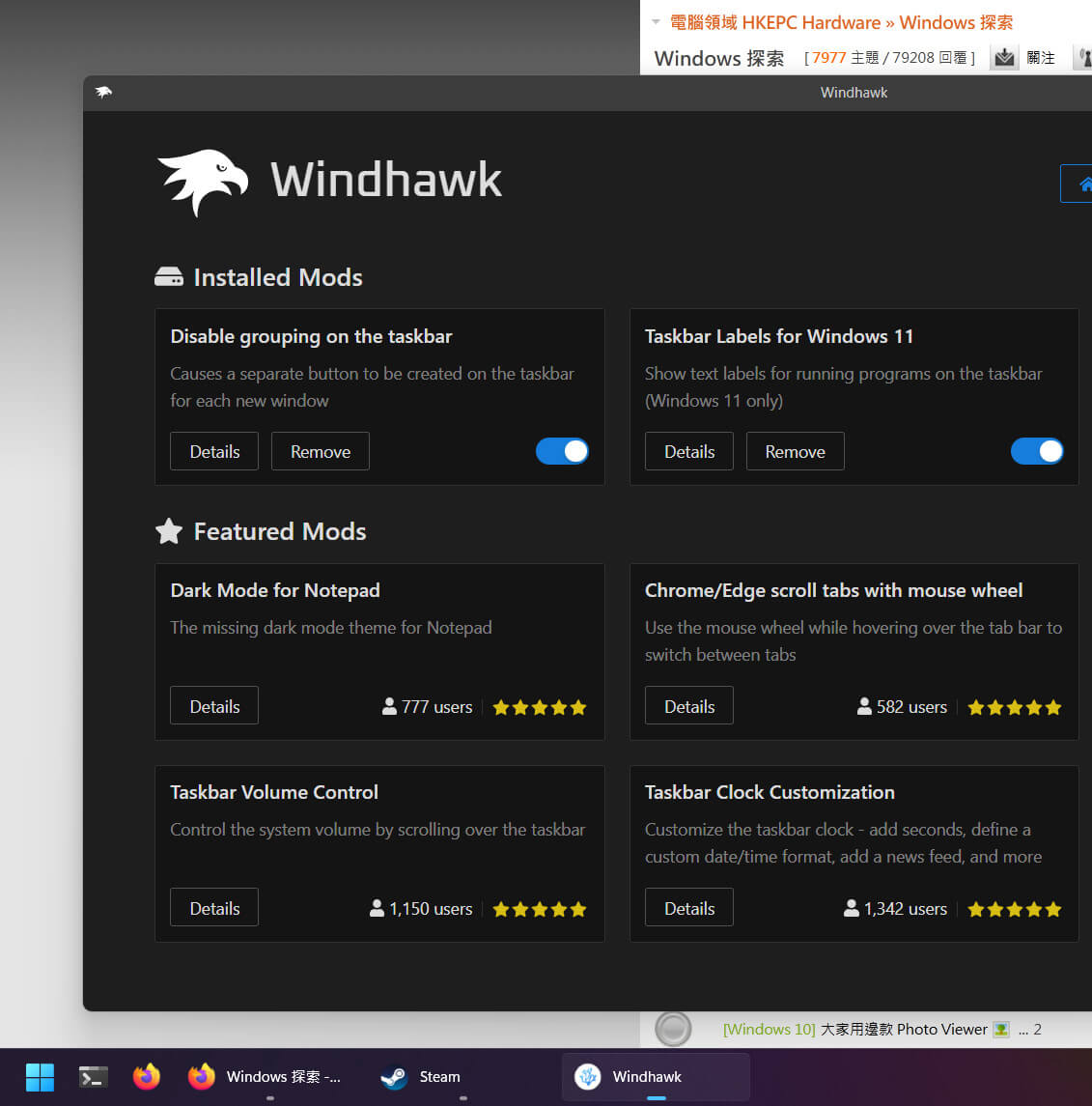Screen dimensions: 1092x1106
Task: Turn off Taskbar Labels for Windows 11
Action: [x=1037, y=451]
